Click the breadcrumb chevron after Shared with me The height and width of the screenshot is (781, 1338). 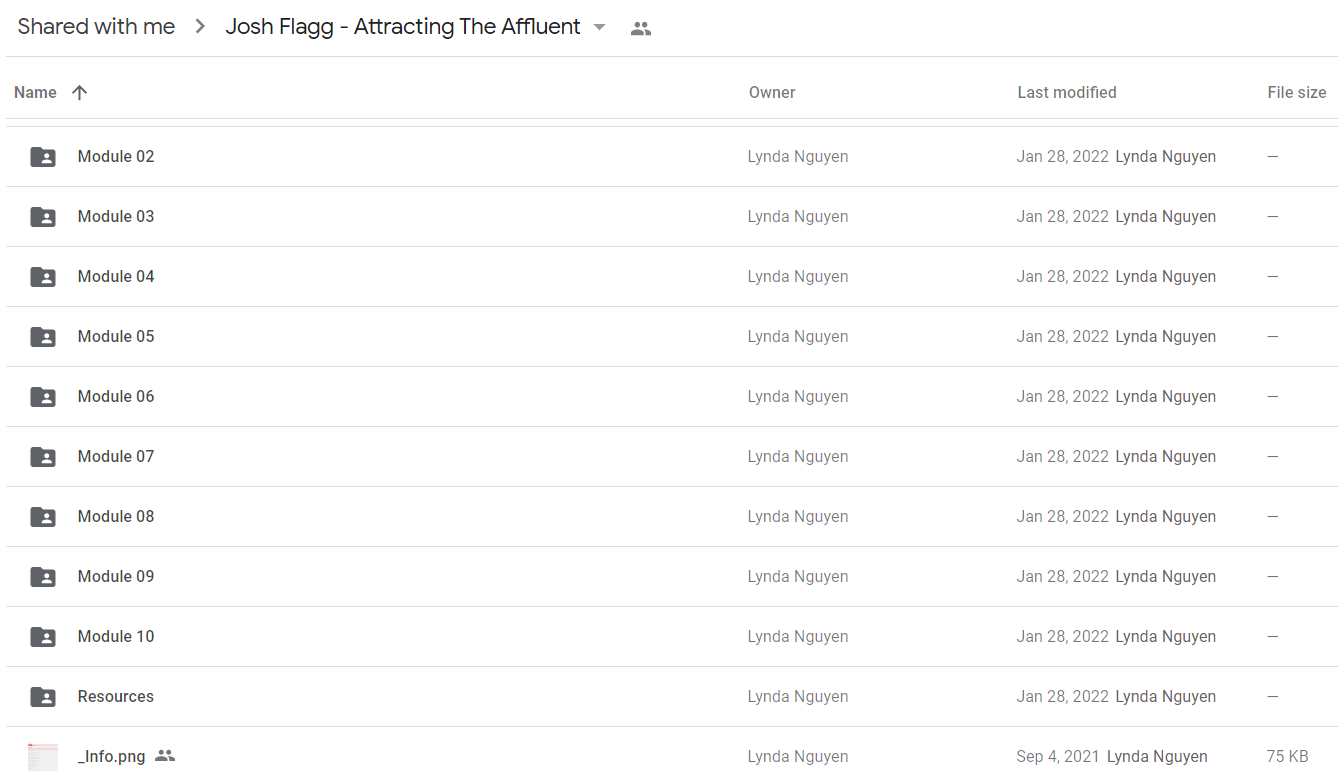(x=200, y=27)
